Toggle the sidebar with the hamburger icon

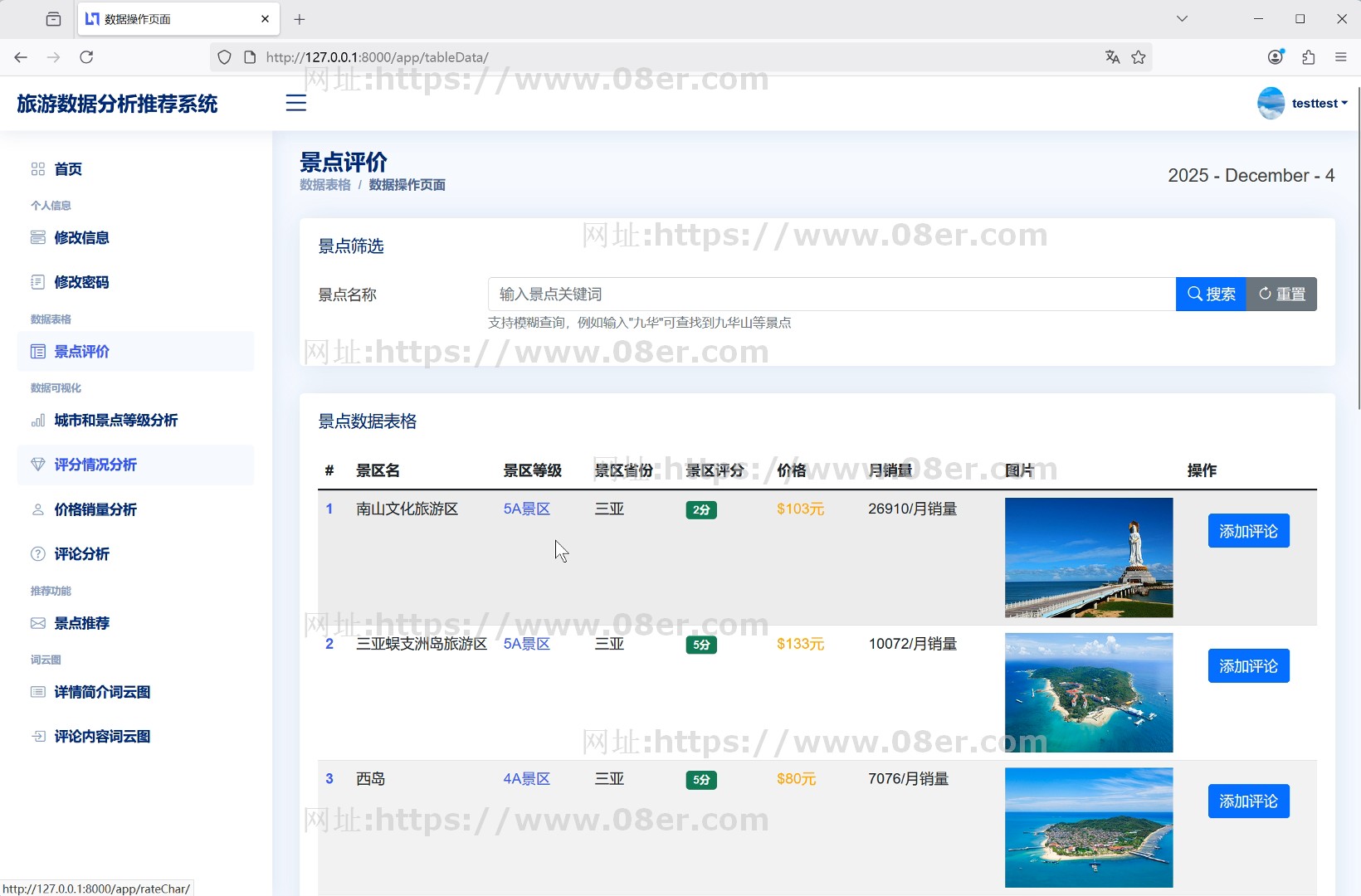click(296, 103)
